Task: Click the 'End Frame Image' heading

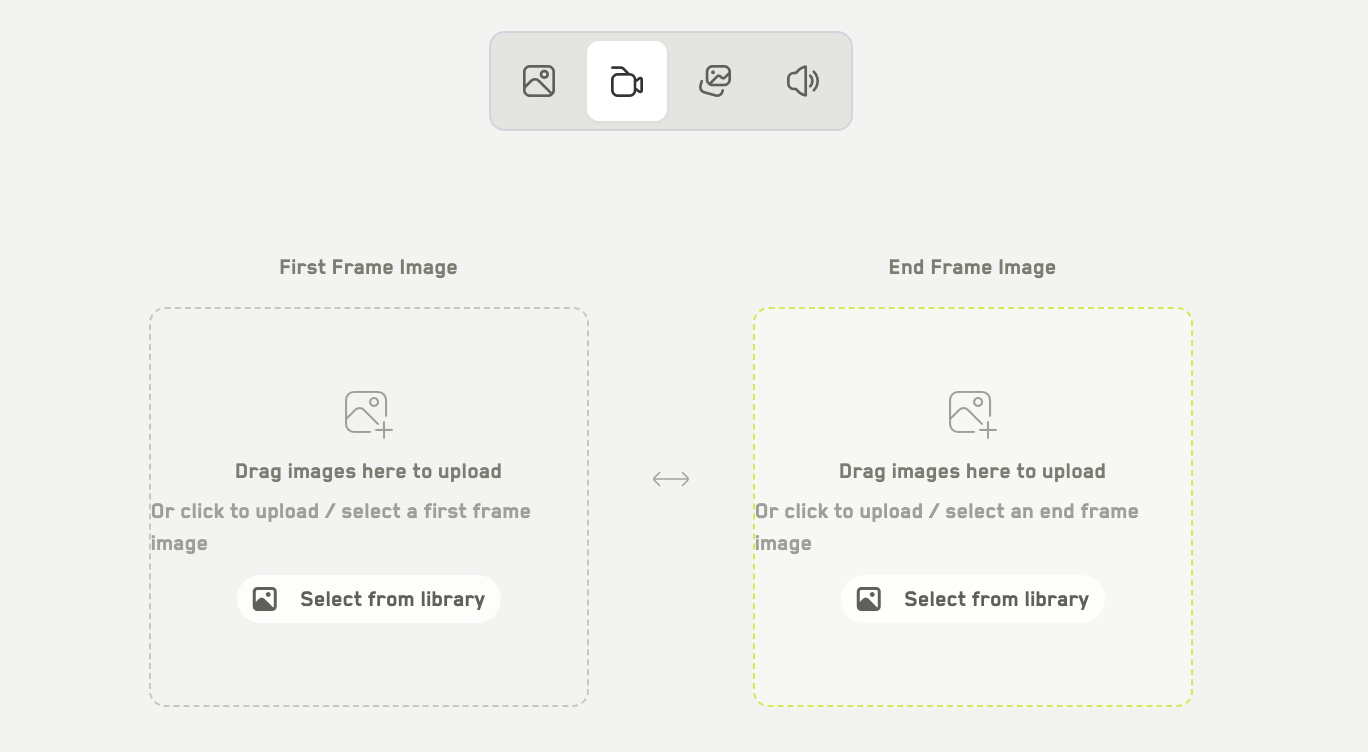Action: point(973,267)
